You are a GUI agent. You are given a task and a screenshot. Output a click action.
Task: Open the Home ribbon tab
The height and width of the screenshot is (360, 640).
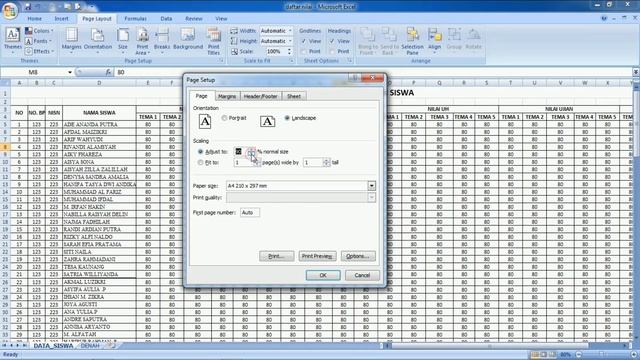tap(35, 19)
